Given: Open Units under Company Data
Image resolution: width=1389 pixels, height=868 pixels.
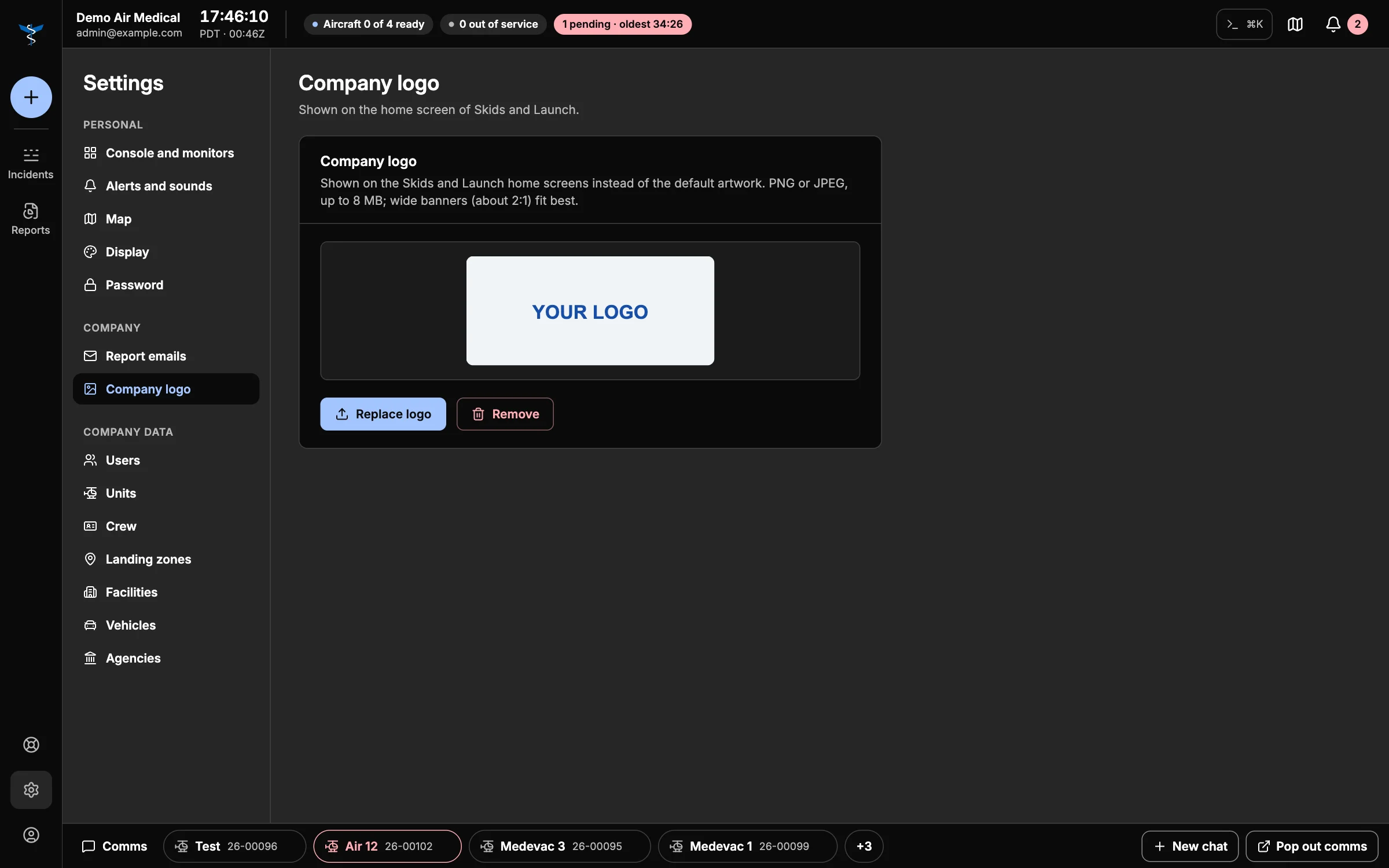Looking at the screenshot, I should 166,493.
